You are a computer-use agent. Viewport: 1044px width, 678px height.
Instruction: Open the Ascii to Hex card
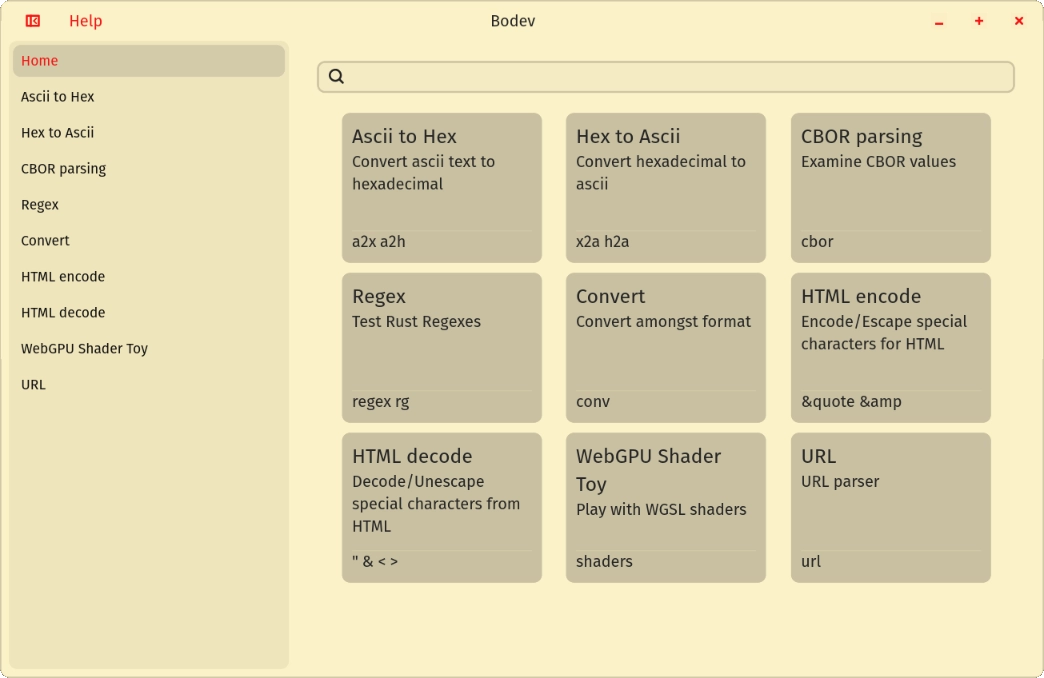tap(441, 188)
